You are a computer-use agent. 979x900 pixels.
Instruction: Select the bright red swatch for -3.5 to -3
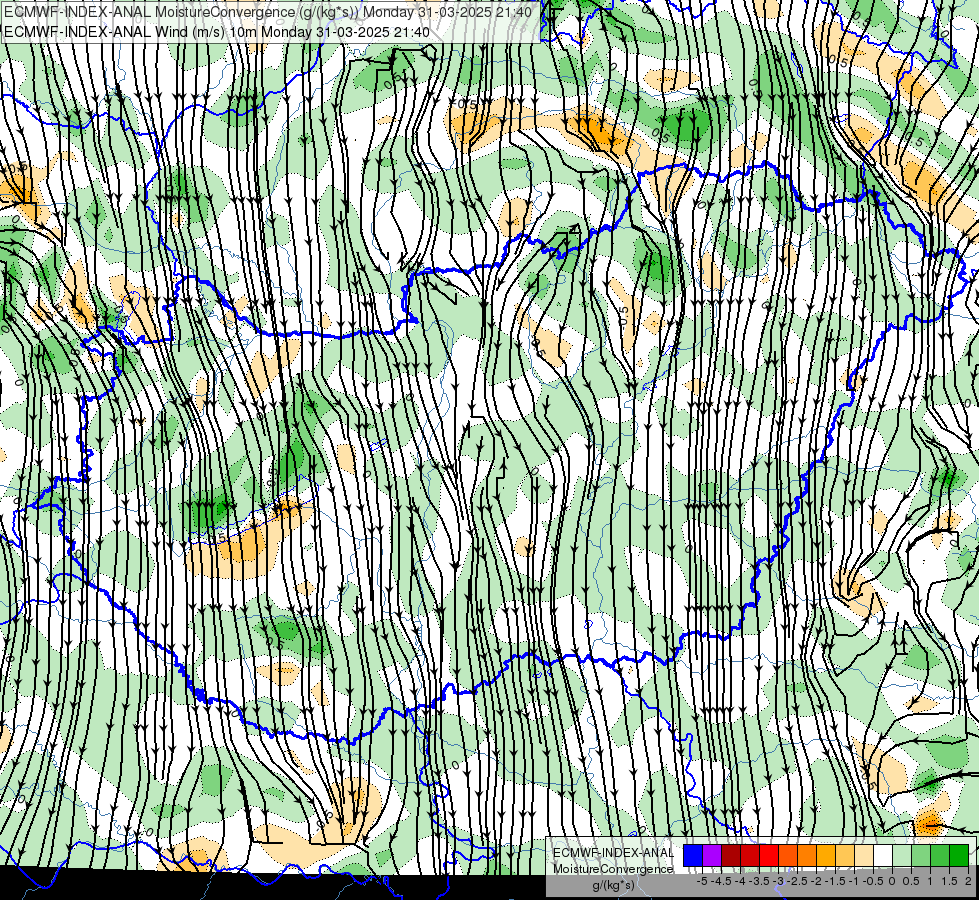click(x=769, y=856)
